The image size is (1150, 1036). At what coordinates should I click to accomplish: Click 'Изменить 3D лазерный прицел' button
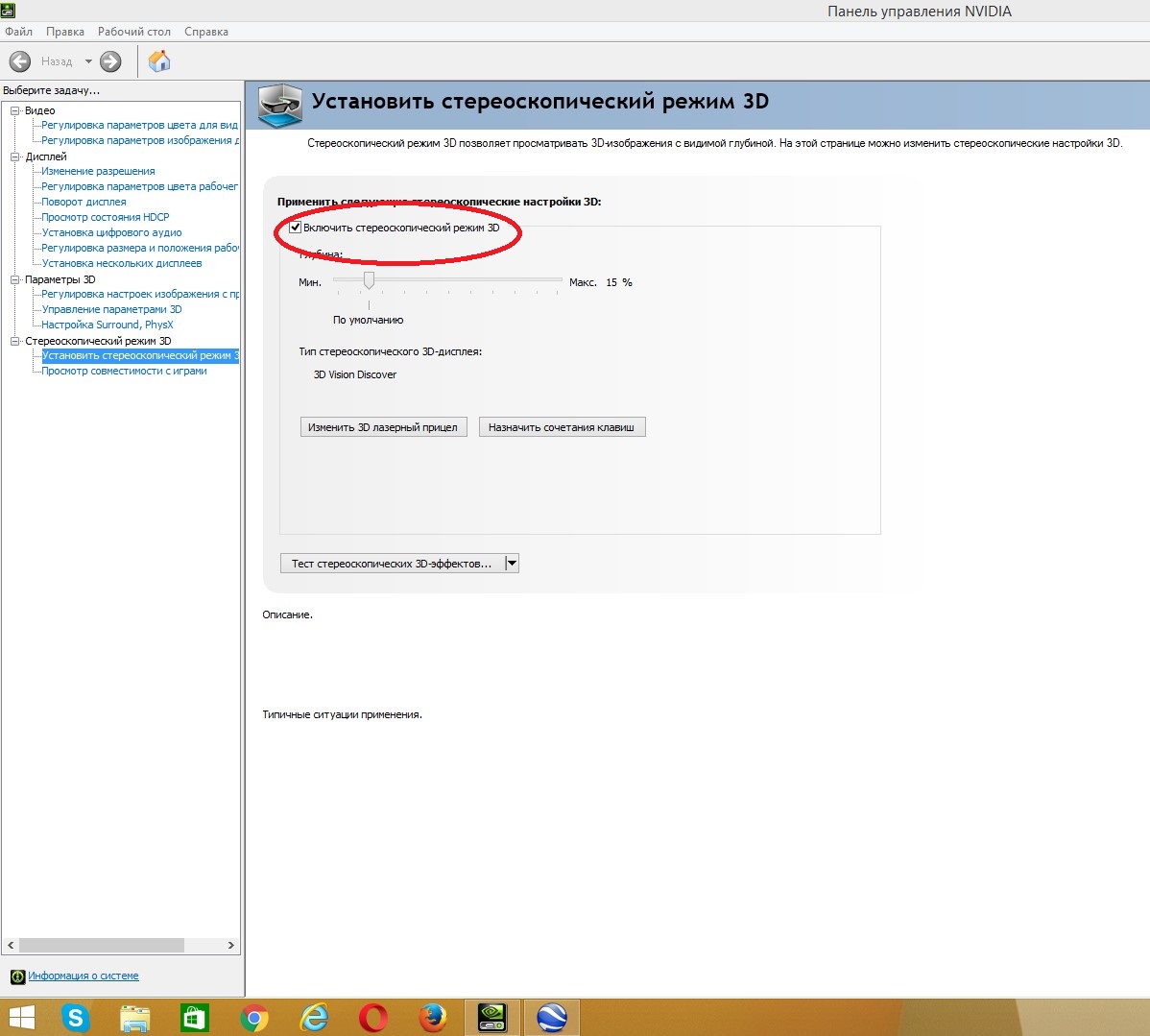pos(383,427)
